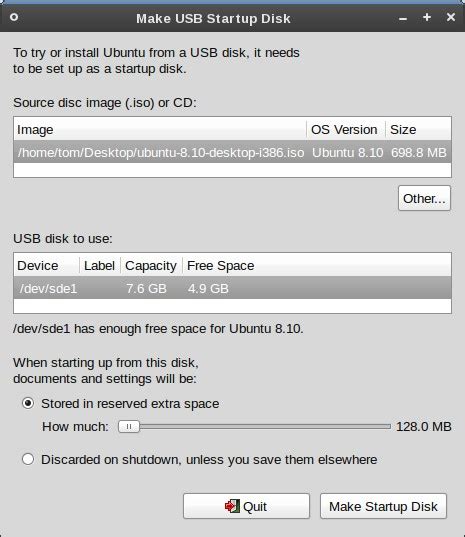Screen dimensions: 465x537
Task: Select the /dev/sde1 device row
Action: click(232, 288)
